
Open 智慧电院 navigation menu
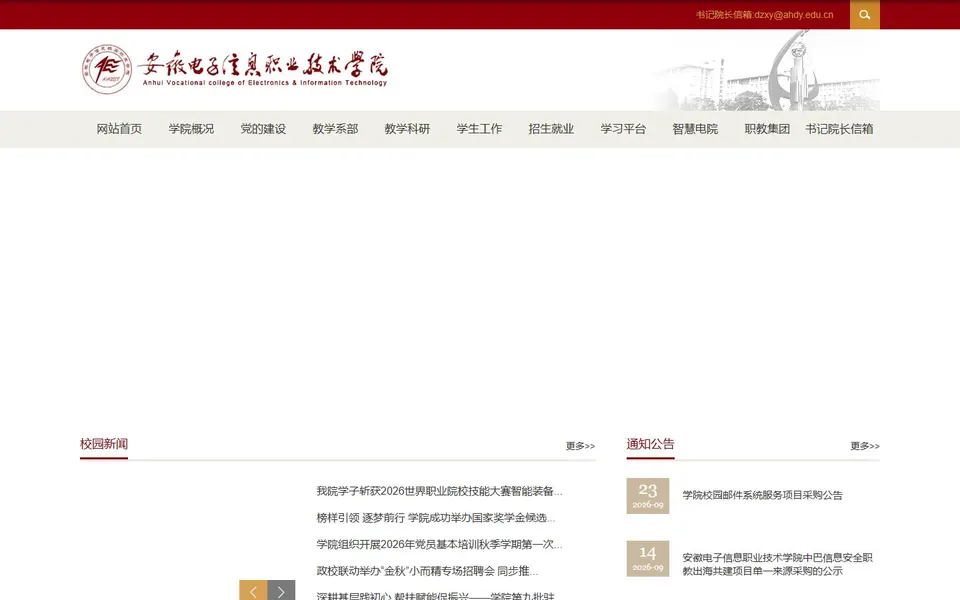695,129
